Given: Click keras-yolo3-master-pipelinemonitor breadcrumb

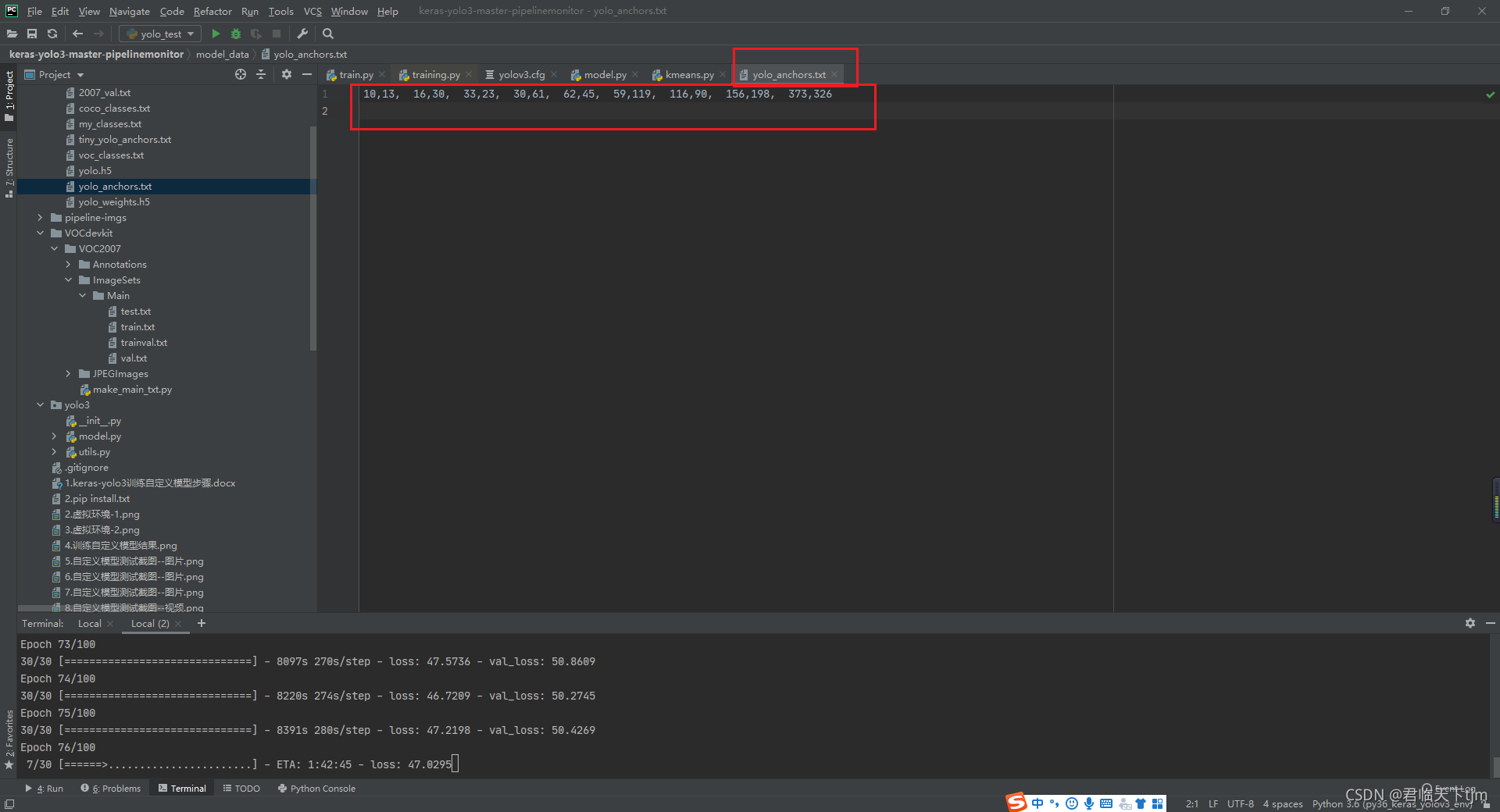Looking at the screenshot, I should tap(96, 54).
